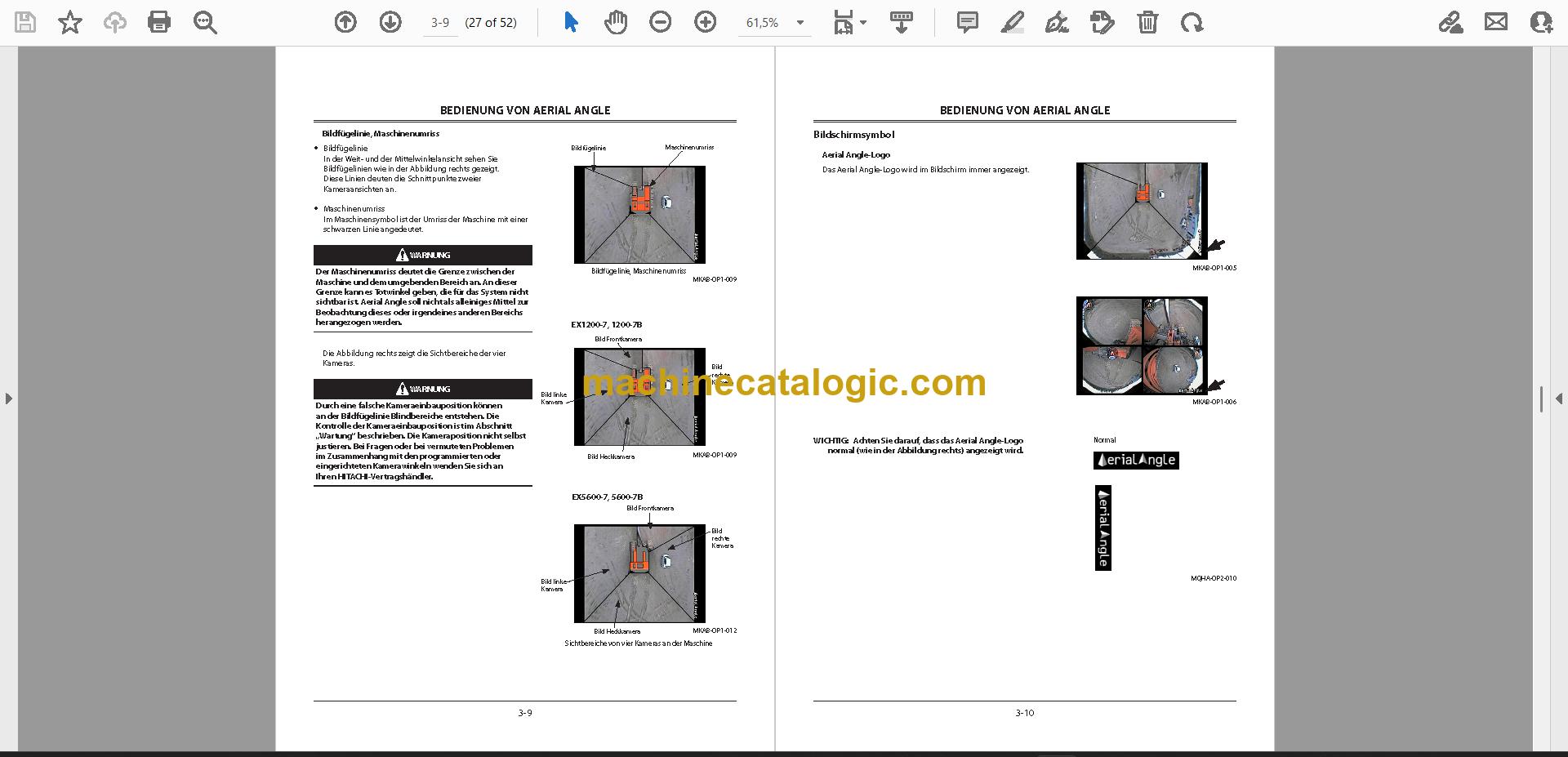Viewport: 1568px width, 757px height.
Task: Expand the left navigation pane arrow
Action: [8, 399]
